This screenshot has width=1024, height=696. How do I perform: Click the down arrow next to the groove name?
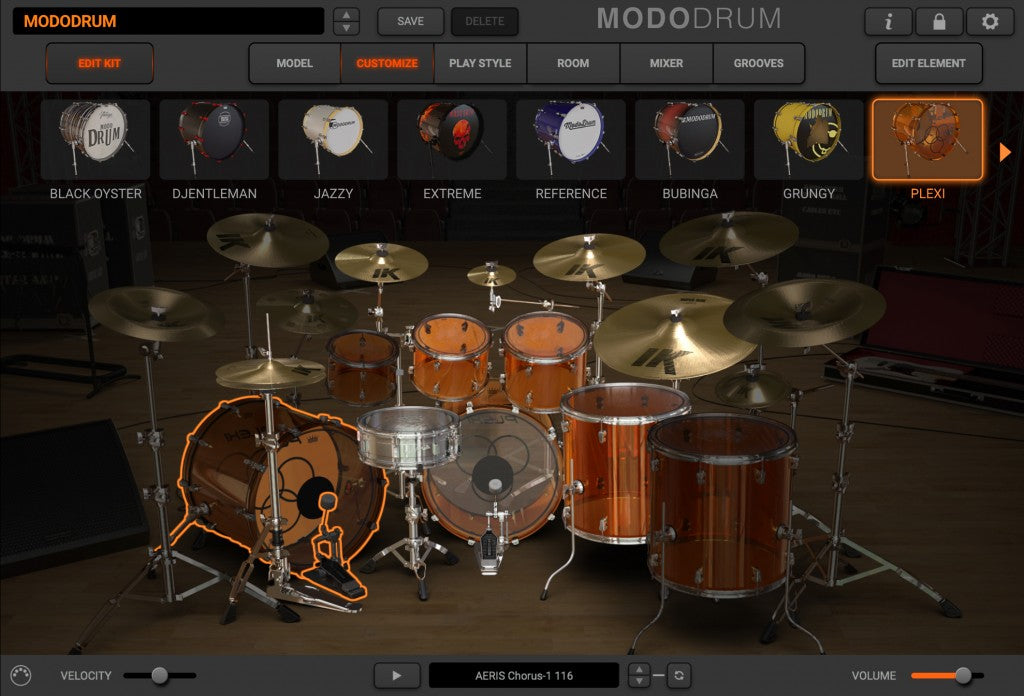click(637, 681)
